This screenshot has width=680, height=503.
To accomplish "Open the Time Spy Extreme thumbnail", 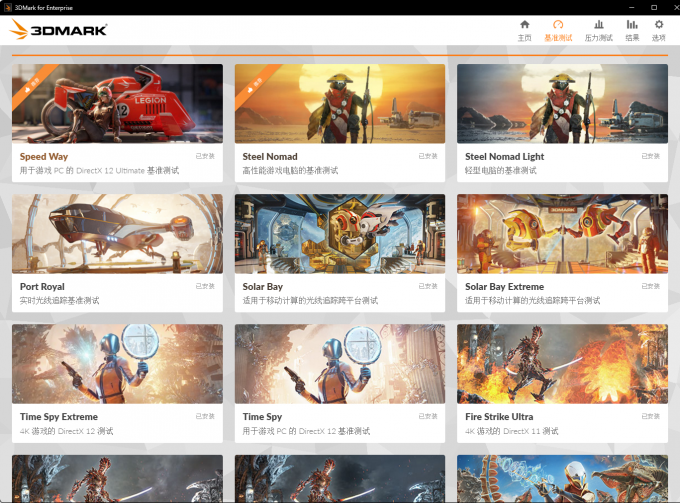I will [118, 364].
